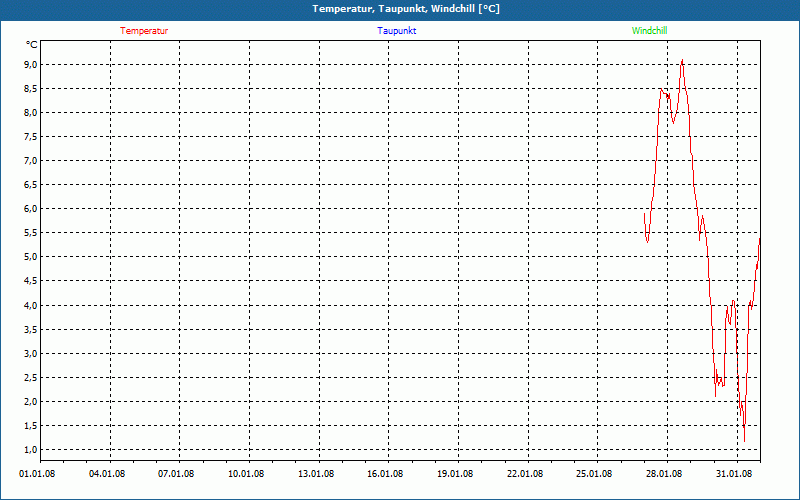This screenshot has height=500, width=800.
Task: Click the 28.01.08 date label
Action: click(664, 473)
